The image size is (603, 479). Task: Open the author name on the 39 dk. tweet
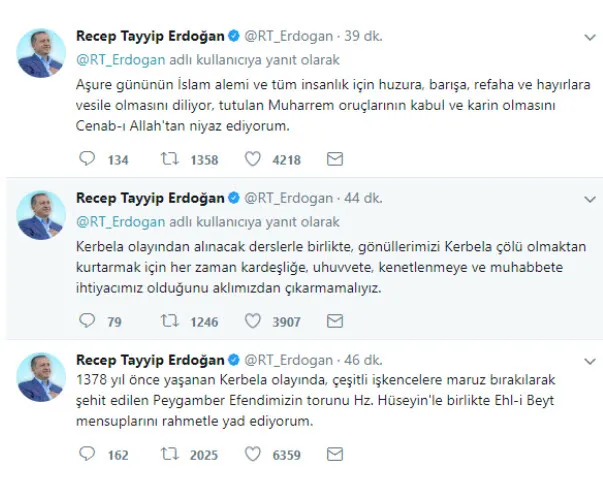click(x=149, y=36)
